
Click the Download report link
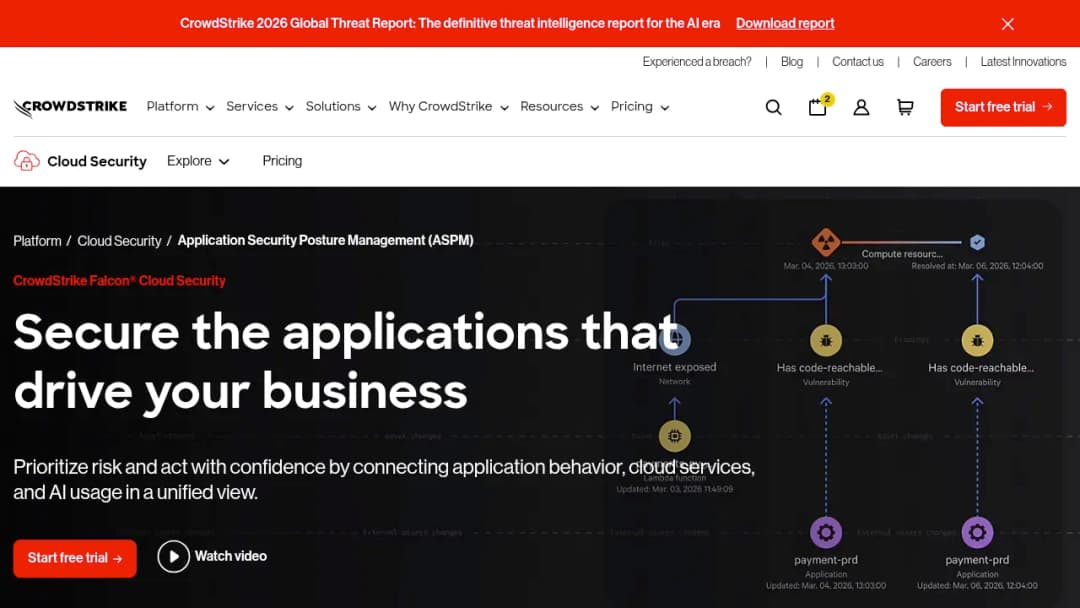[785, 23]
